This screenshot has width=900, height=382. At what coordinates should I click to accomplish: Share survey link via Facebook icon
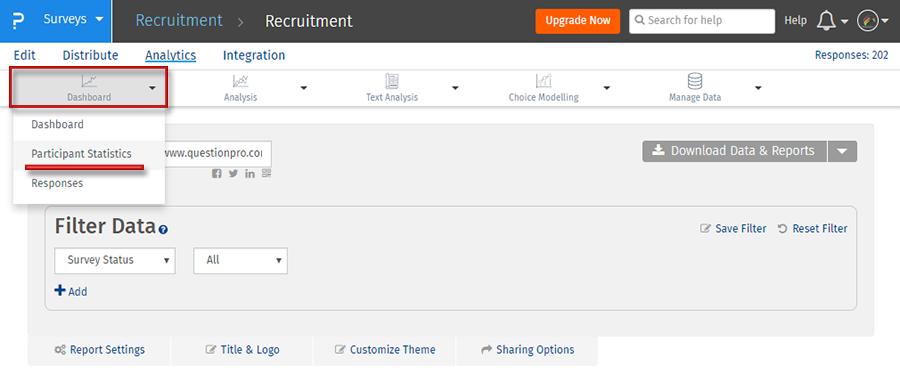216,174
